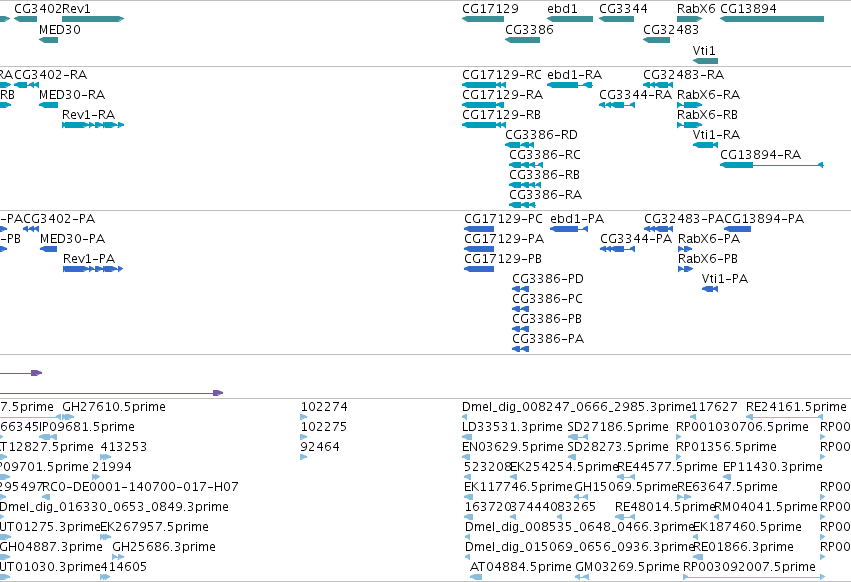Open protein Rev1-PA
The height and width of the screenshot is (582, 851).
coord(89,260)
